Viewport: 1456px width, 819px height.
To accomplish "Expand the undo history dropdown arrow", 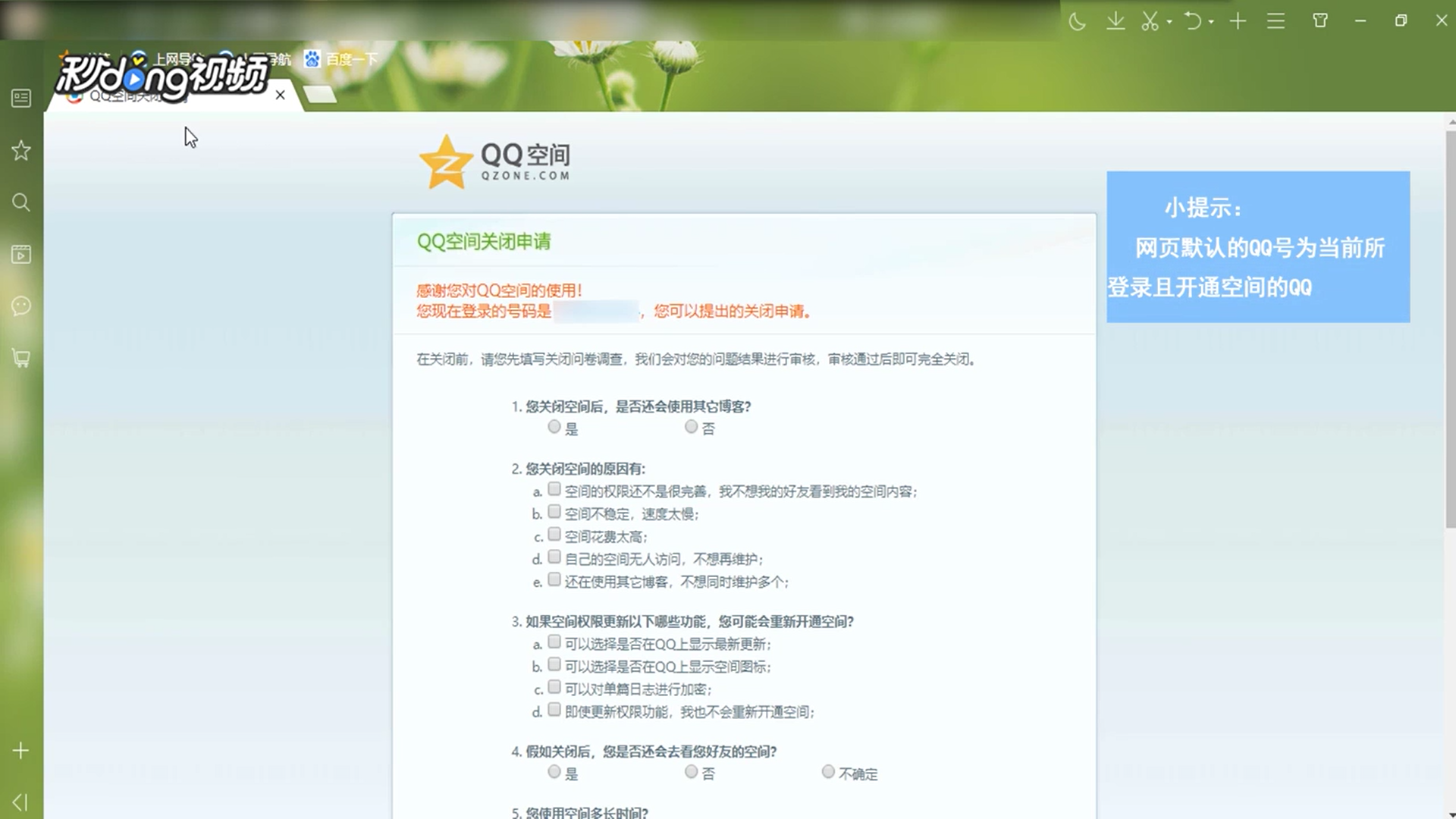I will (1211, 22).
